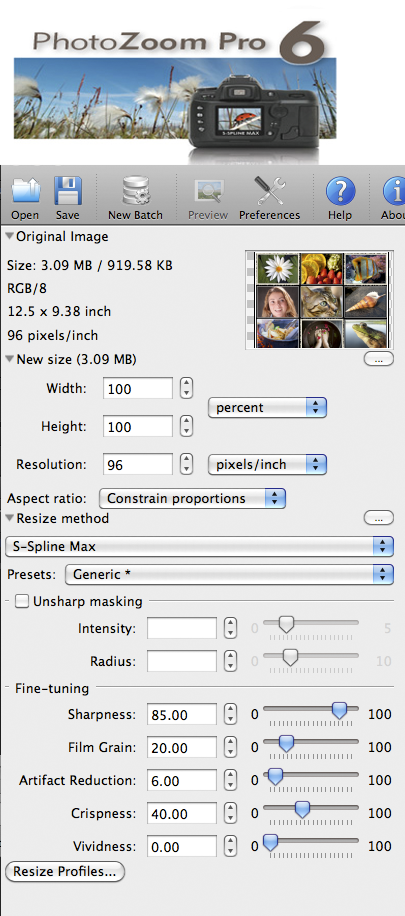Click the Sharpness stepper arrows

tap(231, 714)
